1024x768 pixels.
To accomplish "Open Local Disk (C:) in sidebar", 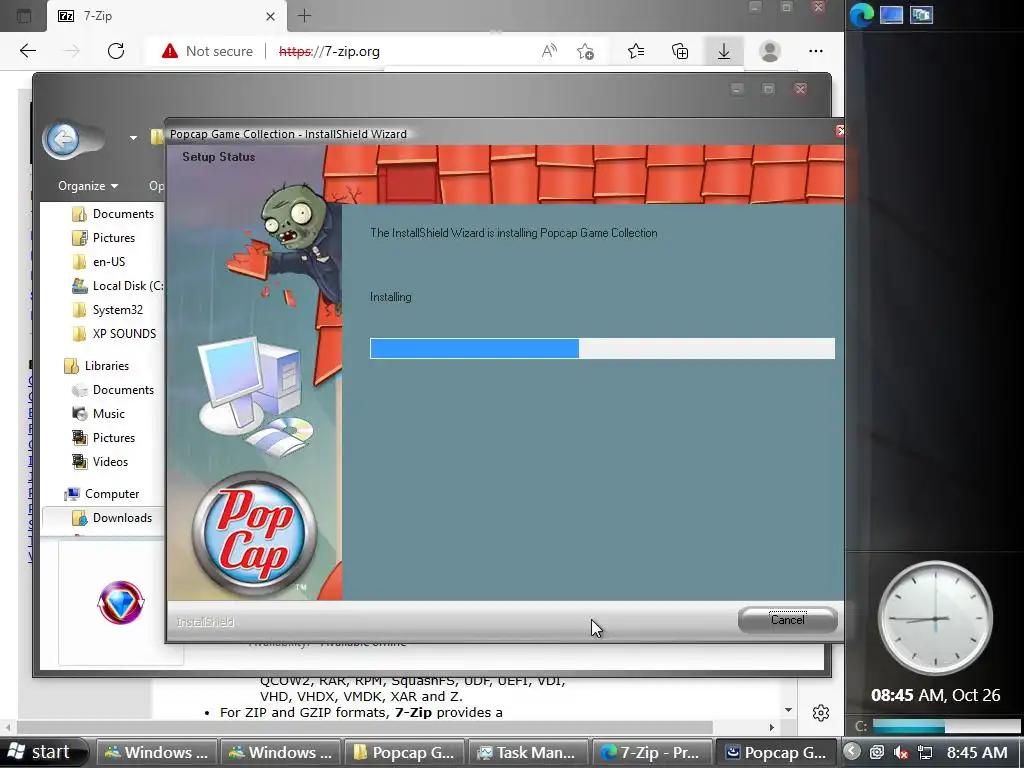I will pyautogui.click(x=117, y=286).
